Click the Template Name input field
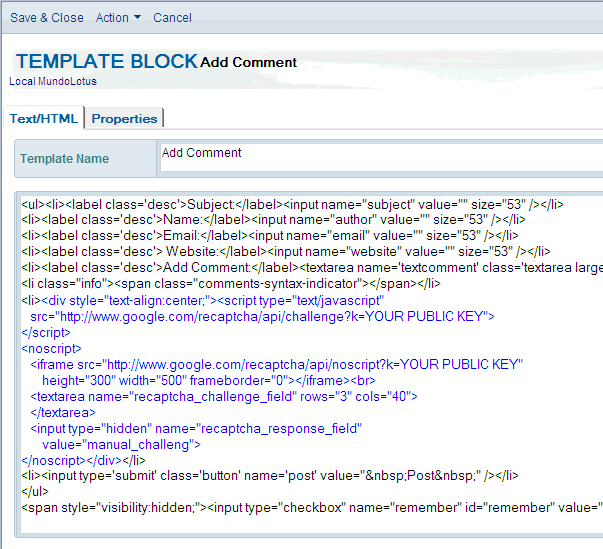 click(381, 158)
